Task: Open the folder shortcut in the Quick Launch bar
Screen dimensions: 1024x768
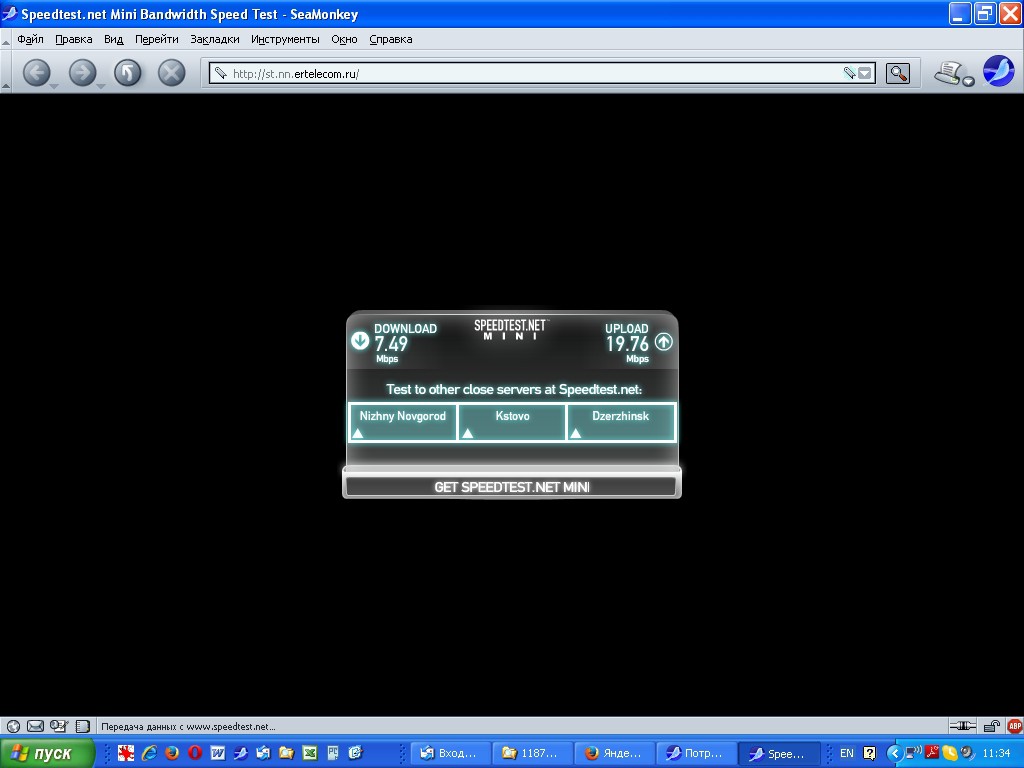Action: point(286,754)
